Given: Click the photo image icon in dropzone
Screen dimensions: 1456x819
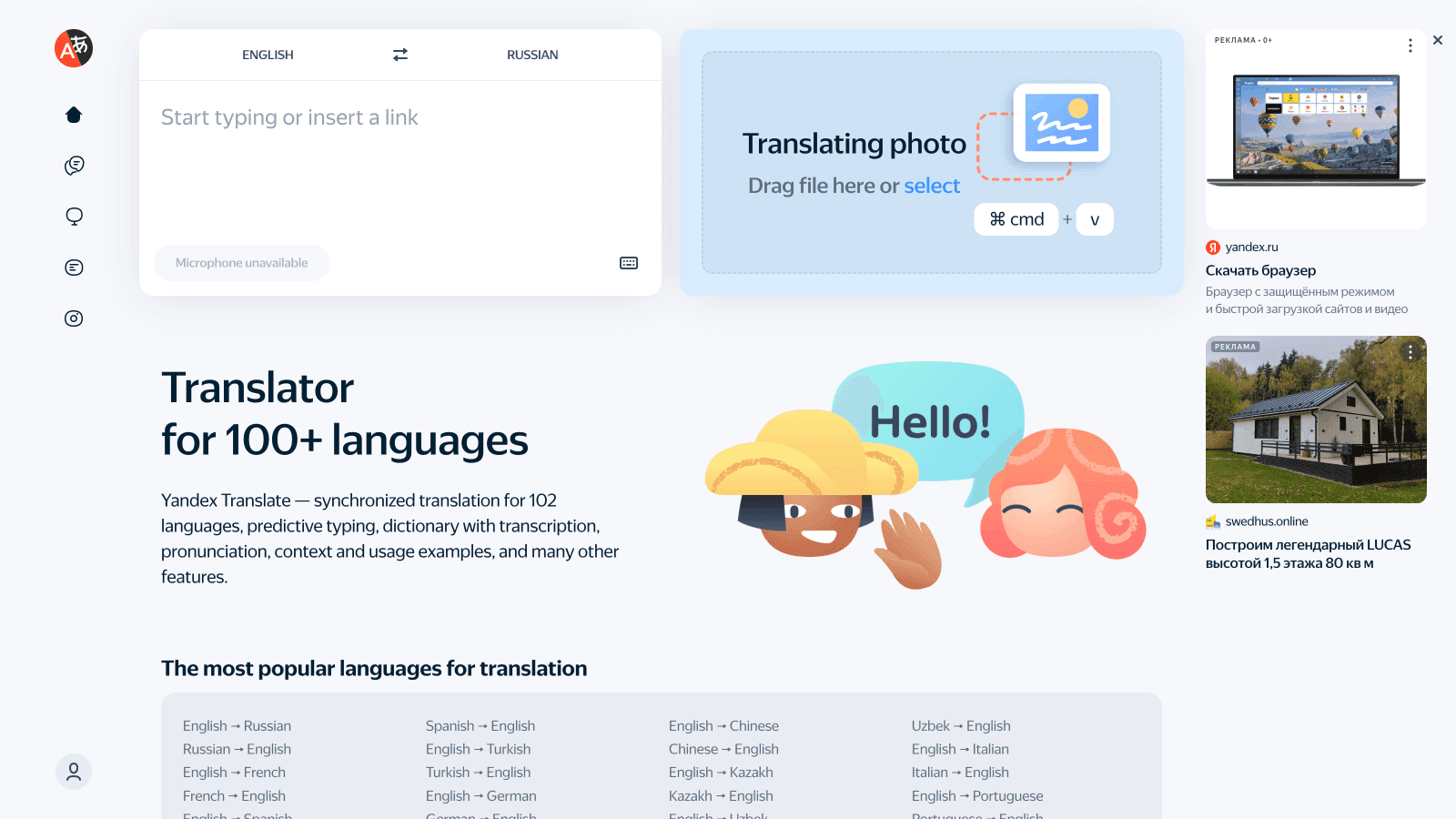Looking at the screenshot, I should 1062,123.
